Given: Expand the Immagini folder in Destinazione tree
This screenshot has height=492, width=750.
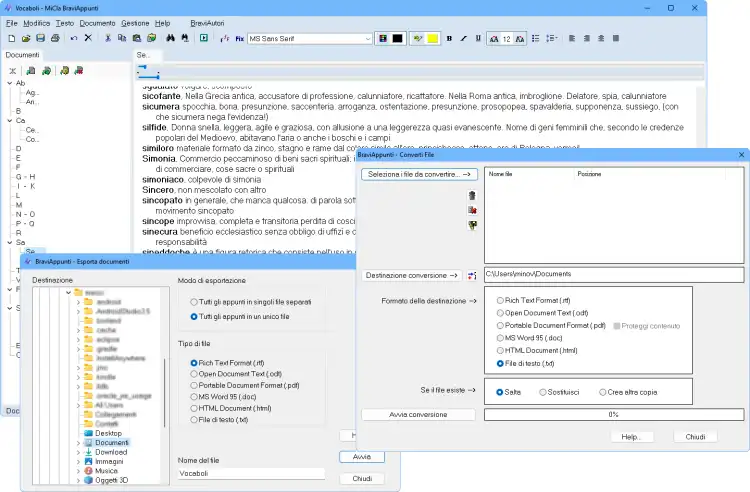Looking at the screenshot, I should tap(78, 462).
